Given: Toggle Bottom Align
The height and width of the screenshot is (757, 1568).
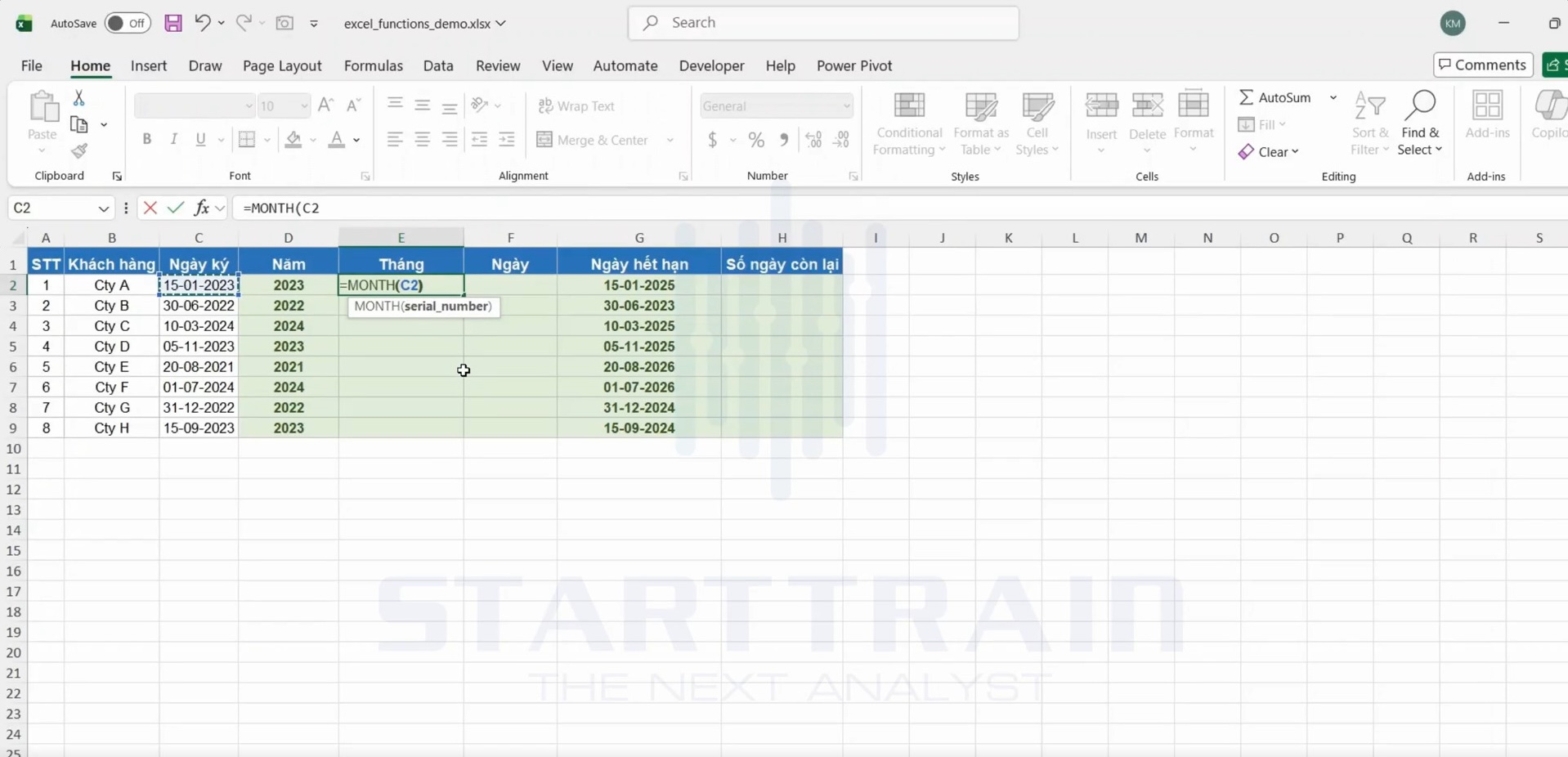Looking at the screenshot, I should pos(450,105).
